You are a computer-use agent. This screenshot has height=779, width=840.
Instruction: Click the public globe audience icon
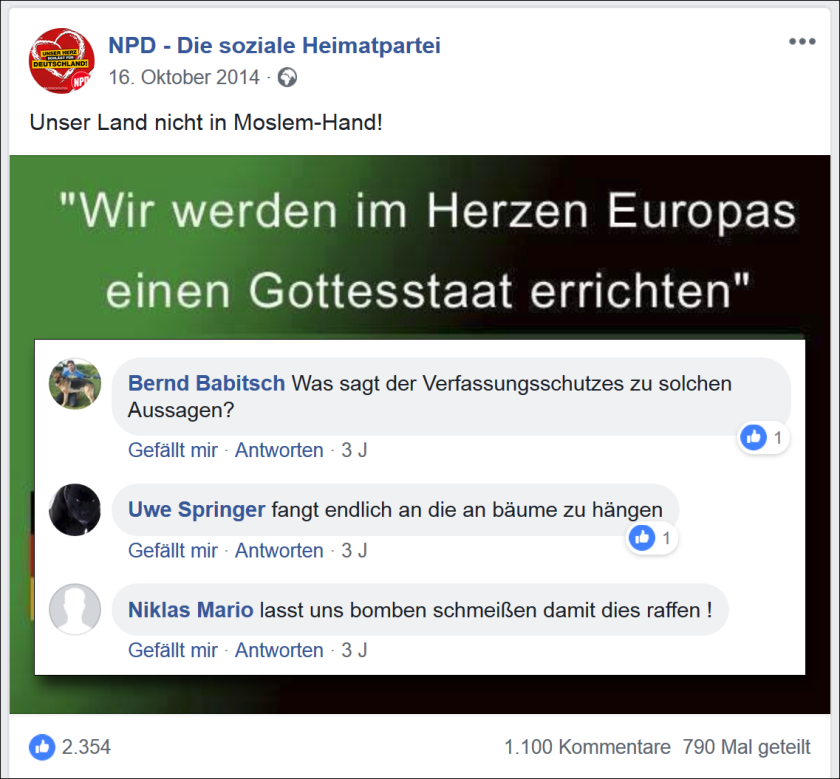tap(287, 78)
